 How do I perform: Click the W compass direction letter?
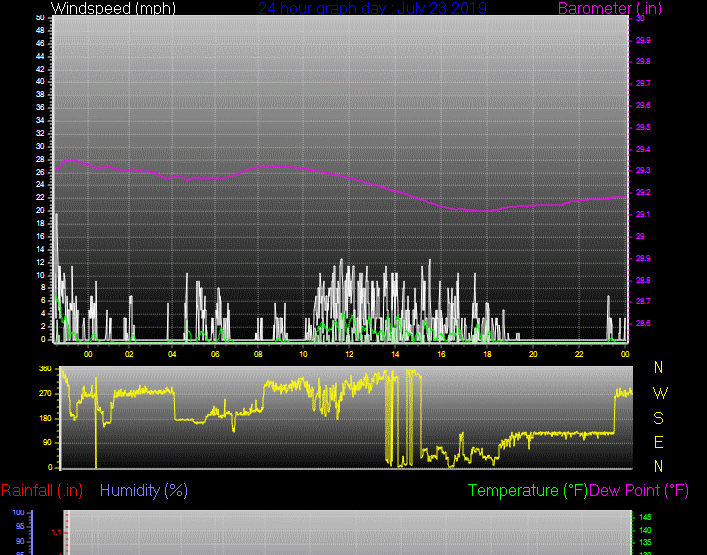click(658, 393)
